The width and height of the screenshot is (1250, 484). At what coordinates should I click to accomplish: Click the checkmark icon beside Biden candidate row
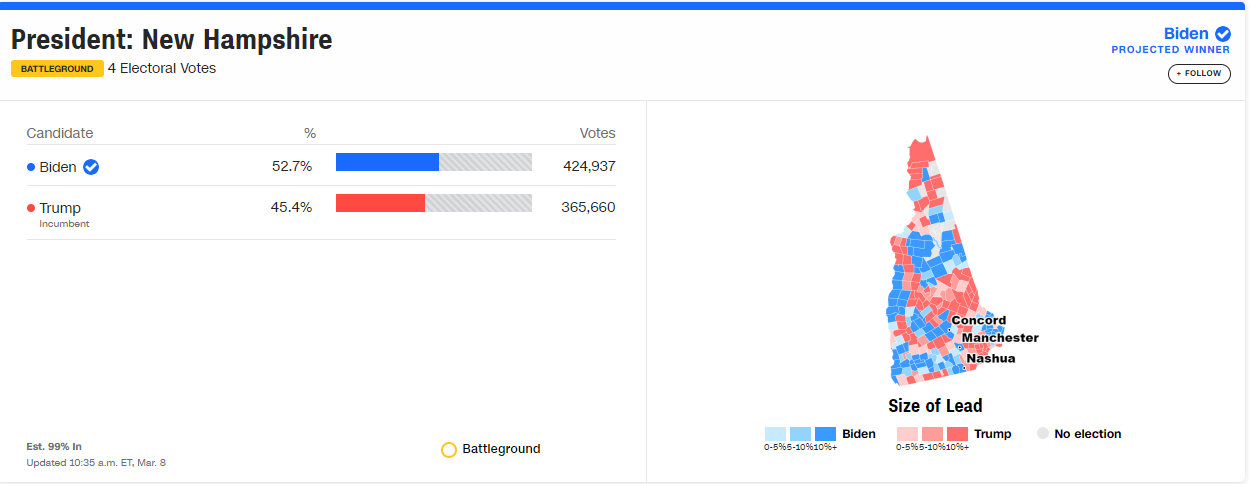point(91,167)
